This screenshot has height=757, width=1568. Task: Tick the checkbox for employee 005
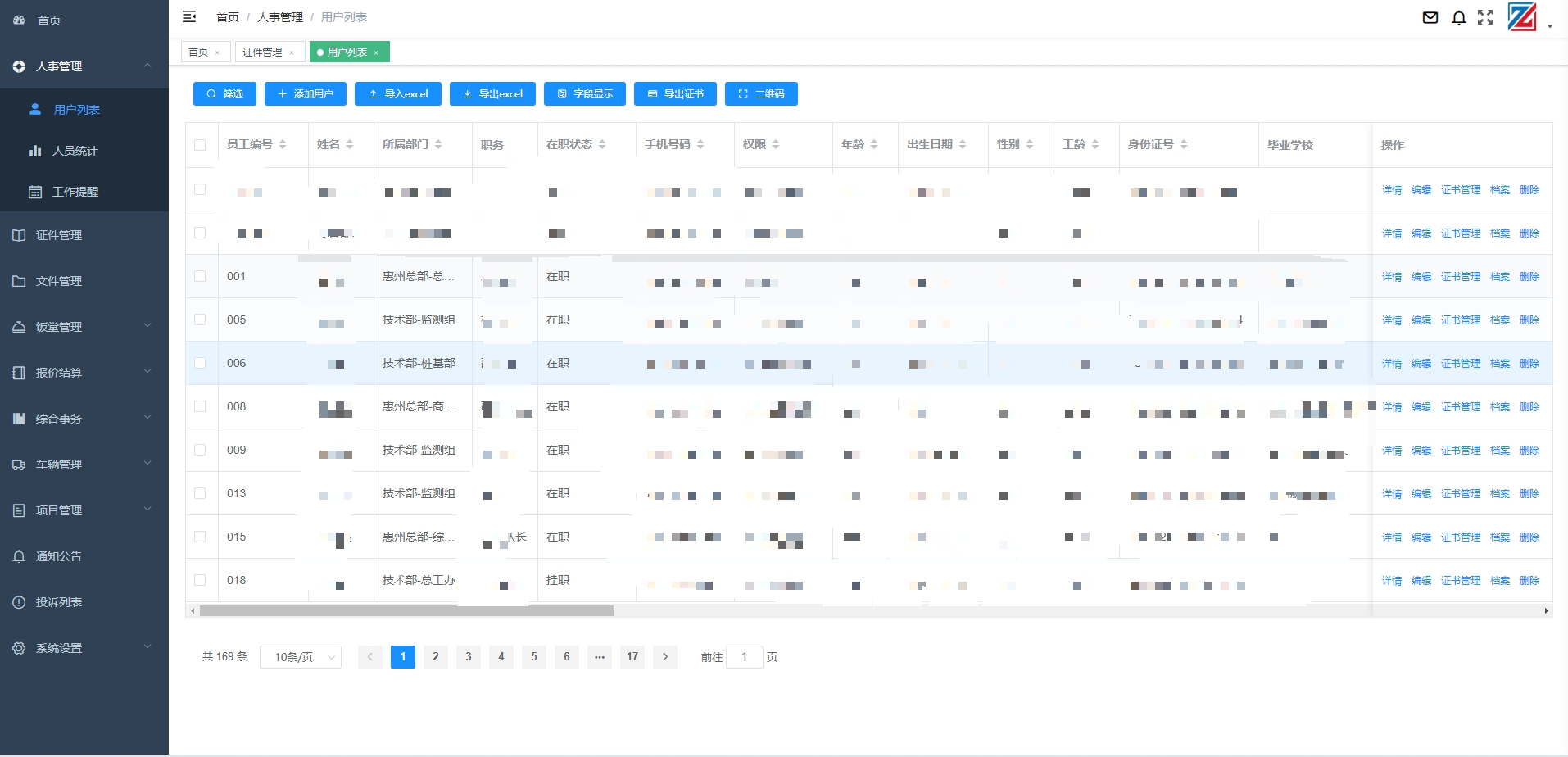200,320
